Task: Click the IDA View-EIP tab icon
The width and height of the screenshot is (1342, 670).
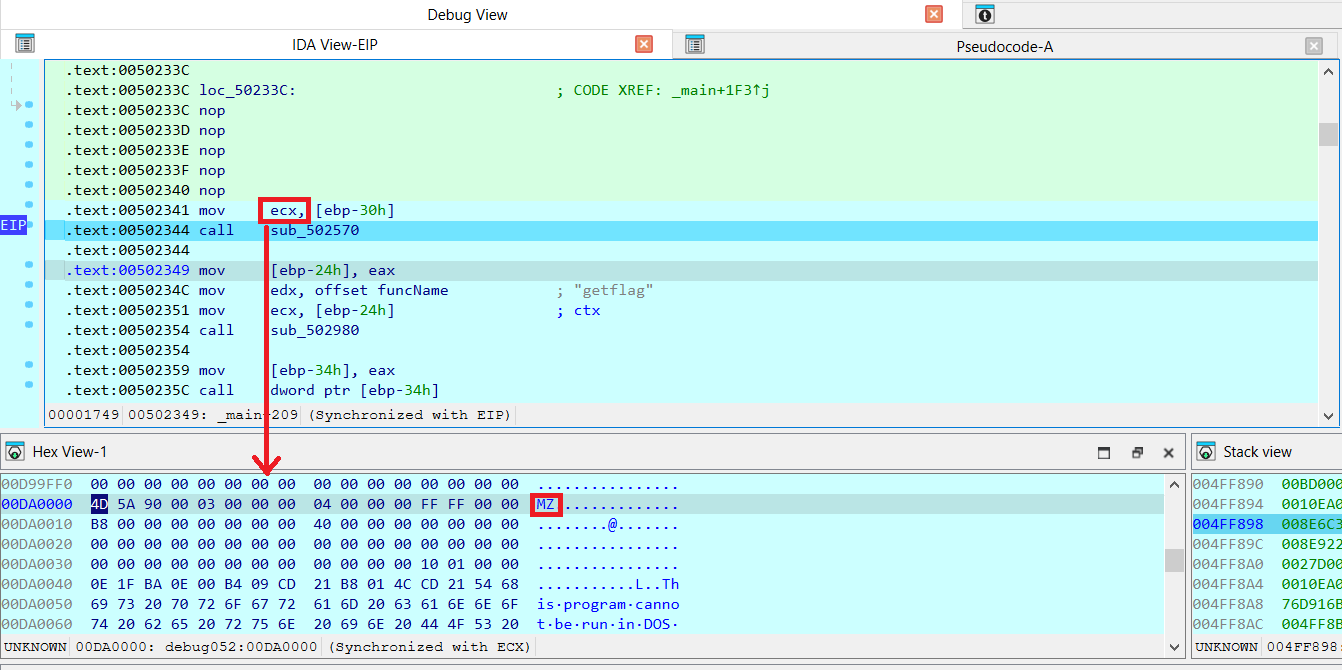Action: point(25,43)
